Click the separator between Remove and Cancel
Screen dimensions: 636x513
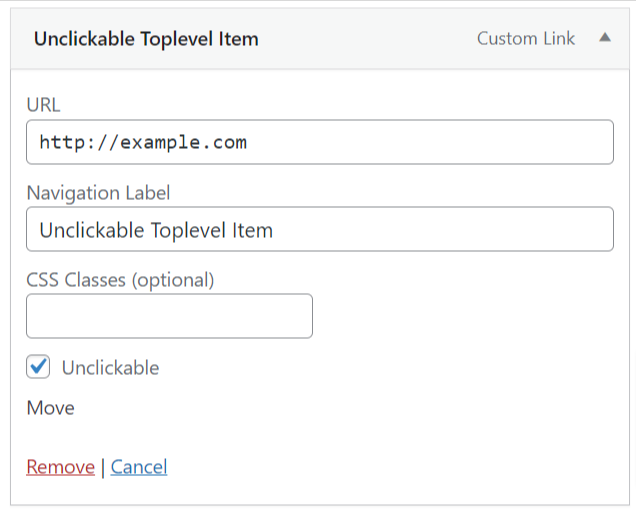pyautogui.click(x=103, y=467)
